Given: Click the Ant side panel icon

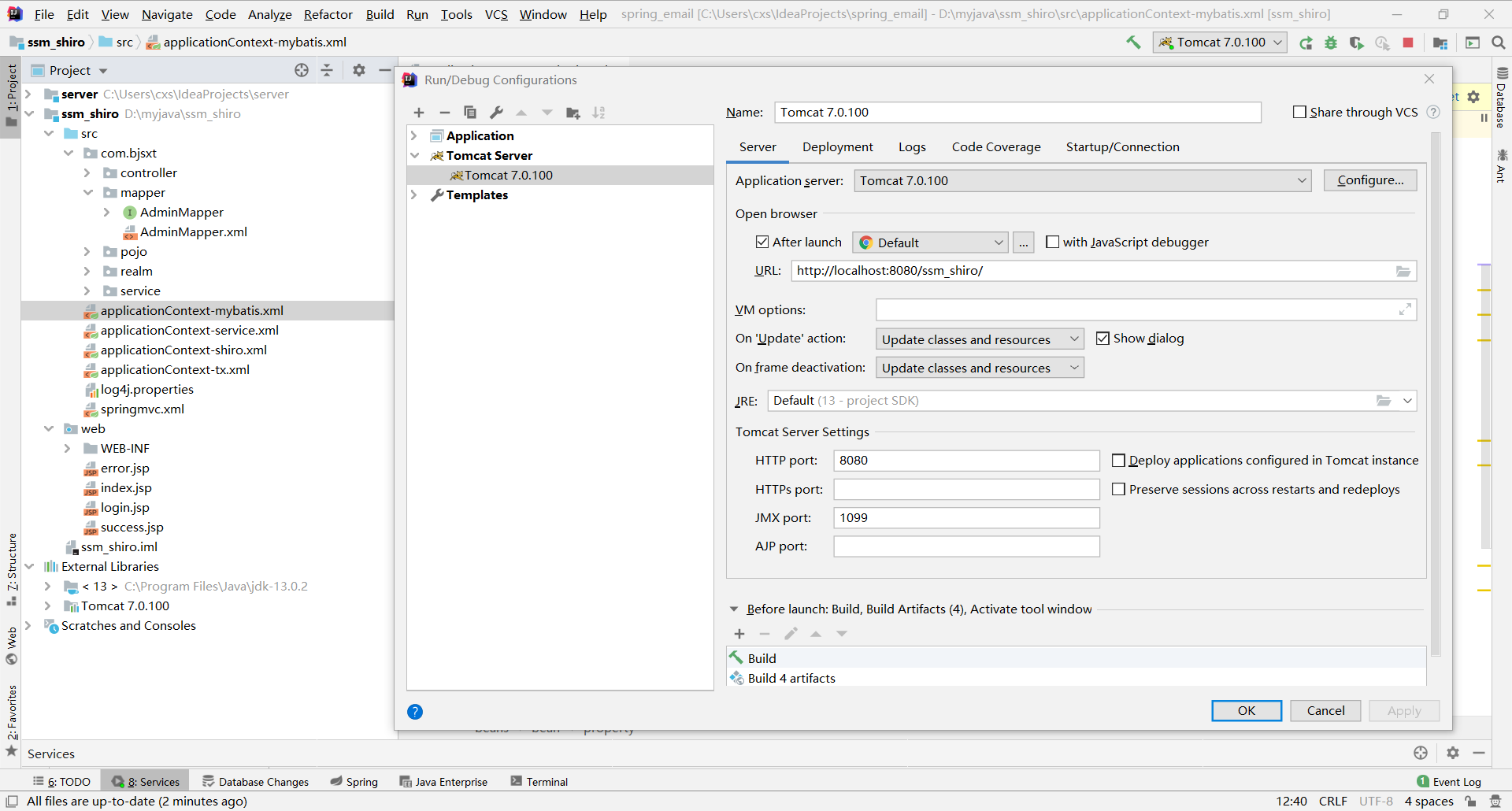Looking at the screenshot, I should tap(1502, 165).
